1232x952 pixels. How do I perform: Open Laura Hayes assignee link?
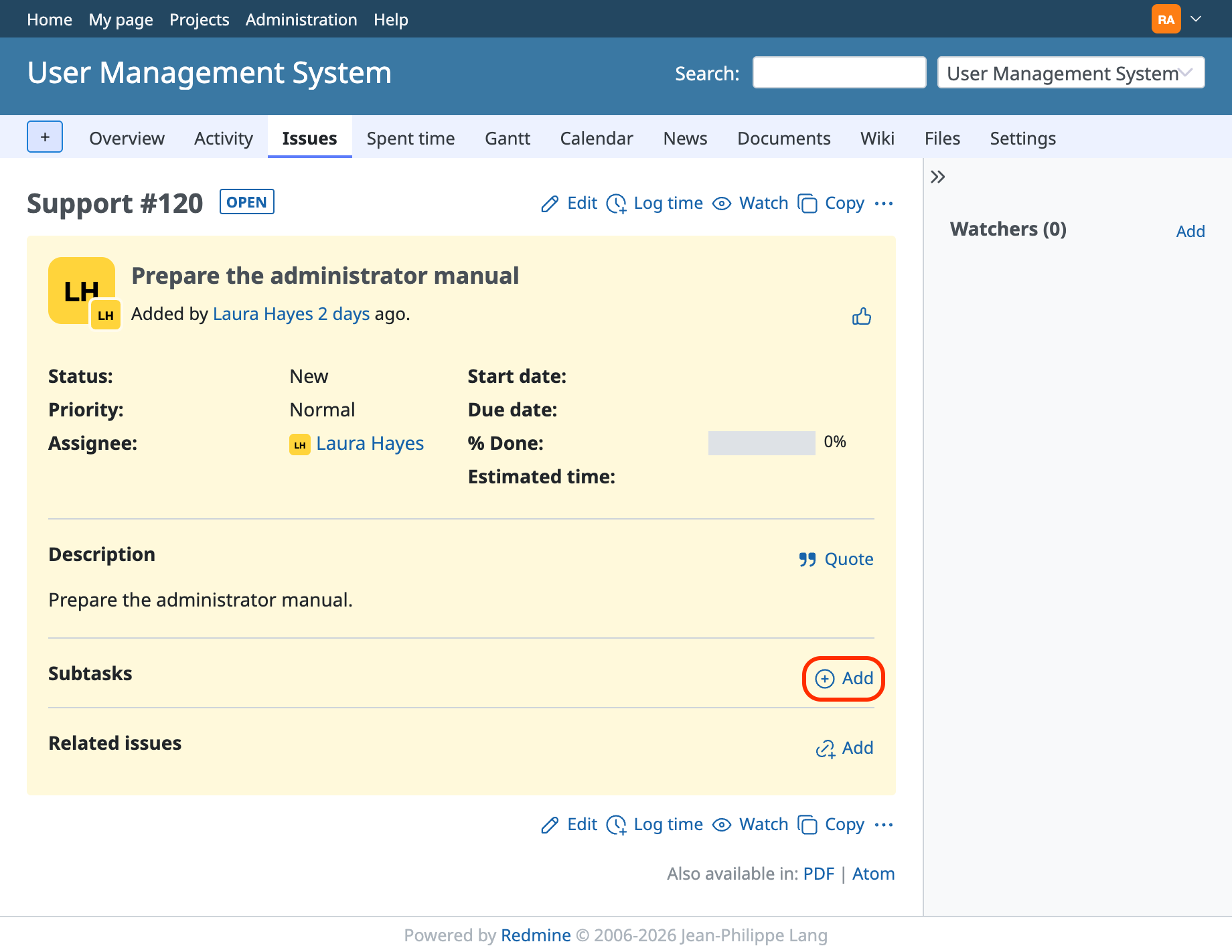[370, 443]
